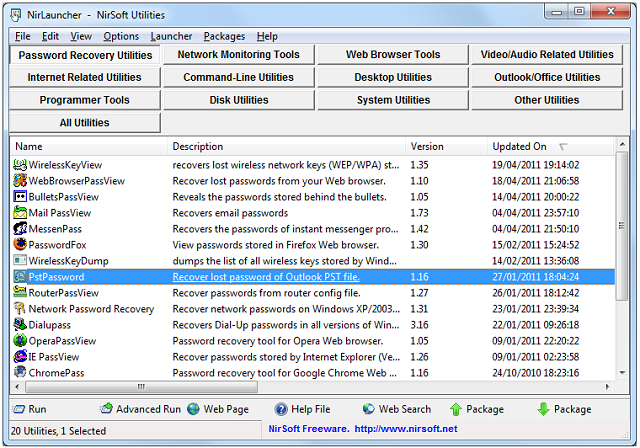
Task: Open the Options menu
Action: point(121,36)
